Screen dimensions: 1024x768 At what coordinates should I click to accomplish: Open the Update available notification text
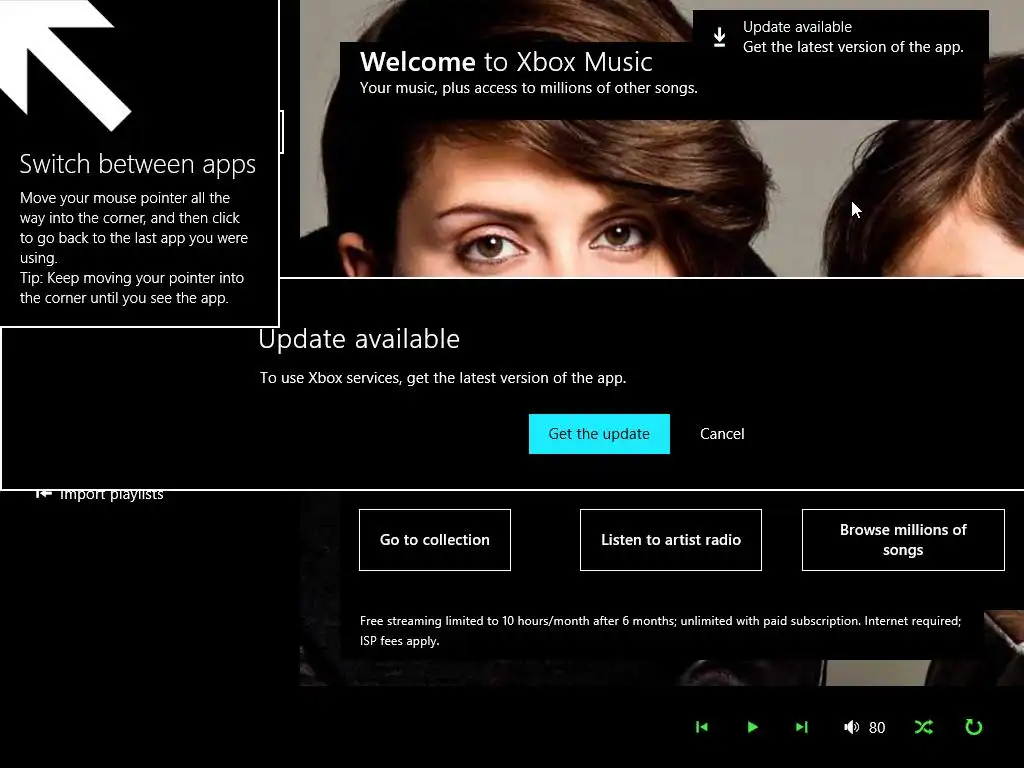pyautogui.click(x=797, y=27)
